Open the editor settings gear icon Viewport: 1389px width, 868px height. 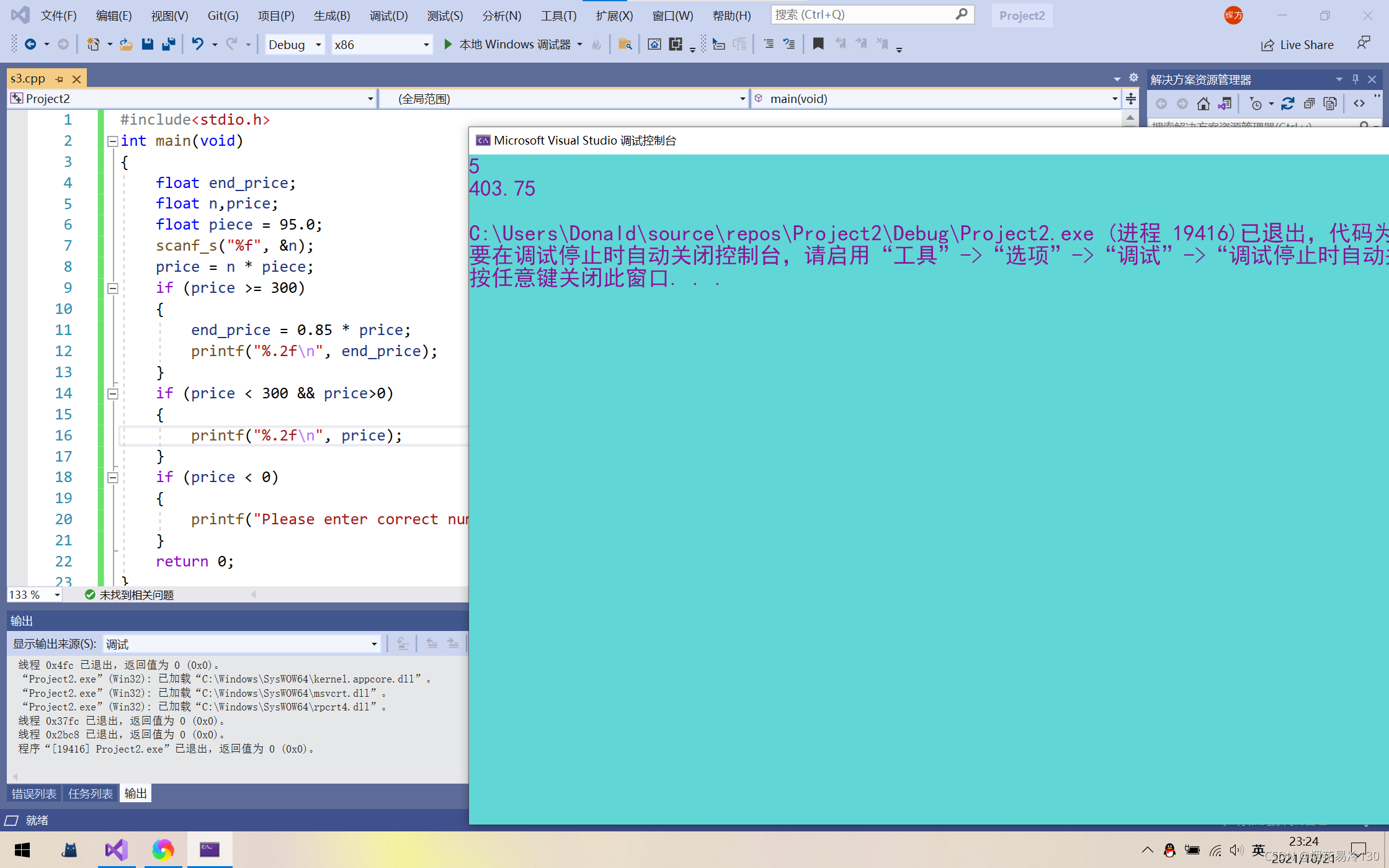click(x=1133, y=78)
